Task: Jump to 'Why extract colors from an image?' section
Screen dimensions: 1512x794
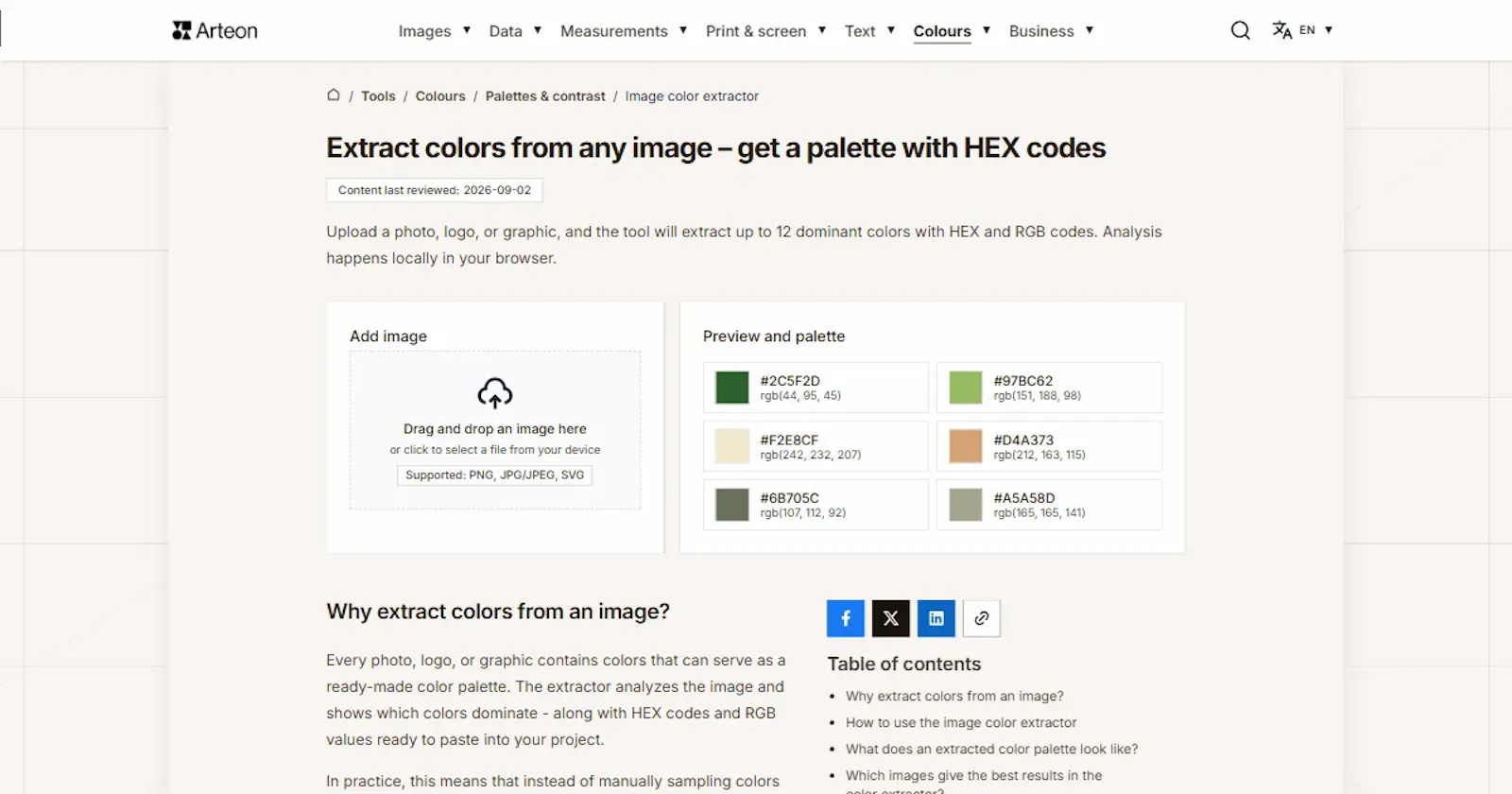Action: (x=954, y=696)
